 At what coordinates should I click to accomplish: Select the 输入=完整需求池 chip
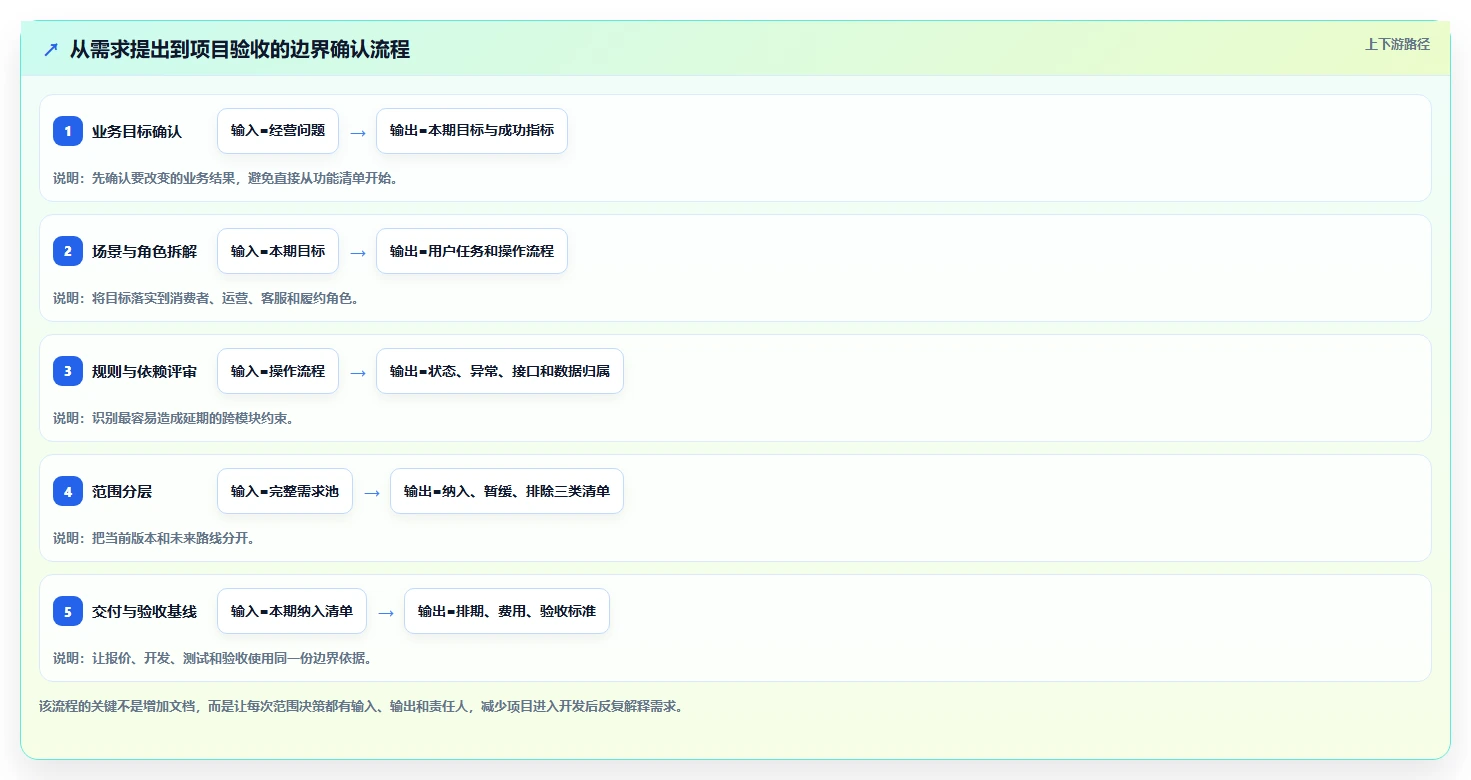285,491
